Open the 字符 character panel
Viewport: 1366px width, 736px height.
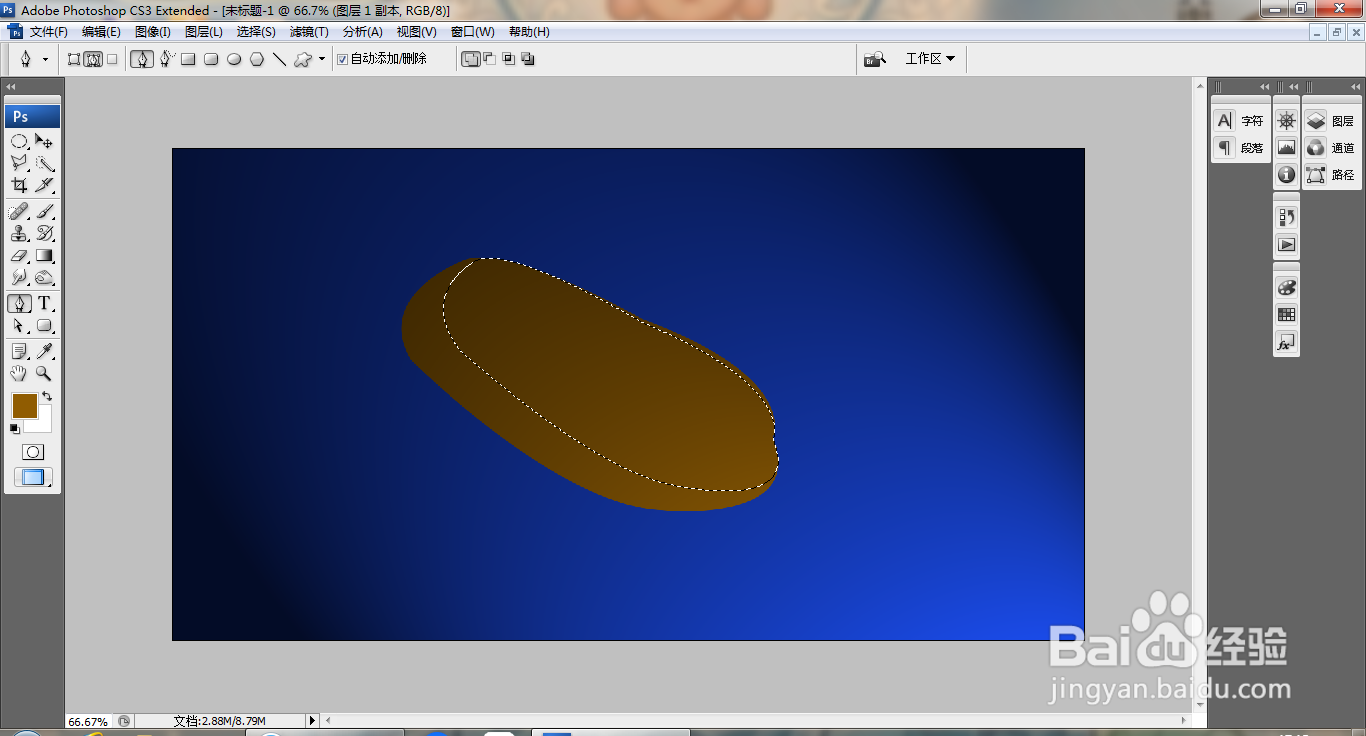click(1240, 121)
